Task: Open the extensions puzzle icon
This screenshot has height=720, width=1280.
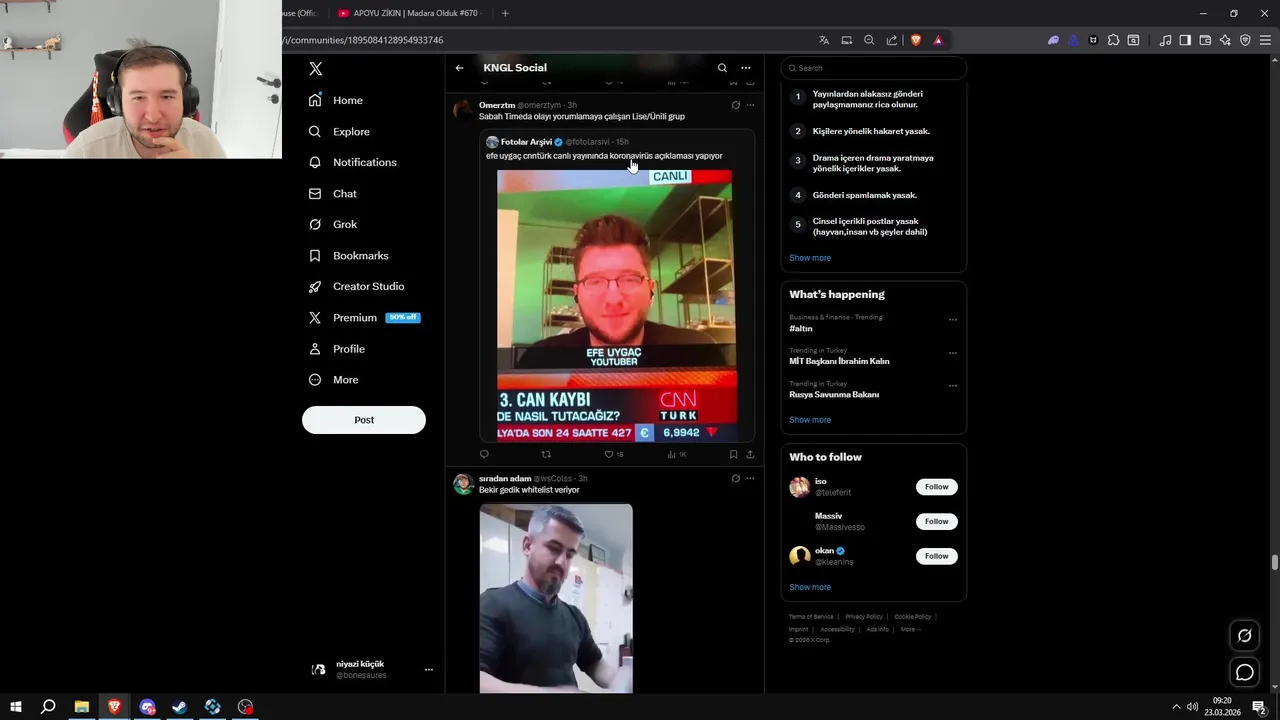Action: point(1113,40)
